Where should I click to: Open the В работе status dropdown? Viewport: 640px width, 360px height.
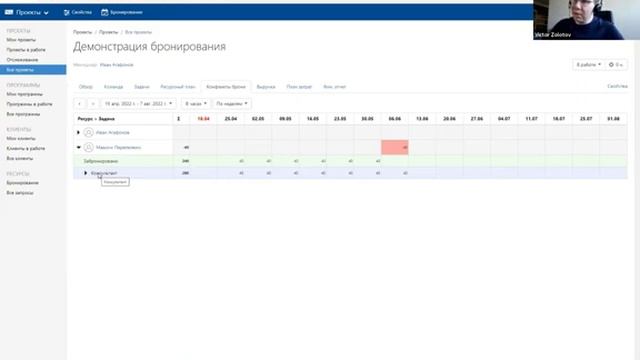588,64
